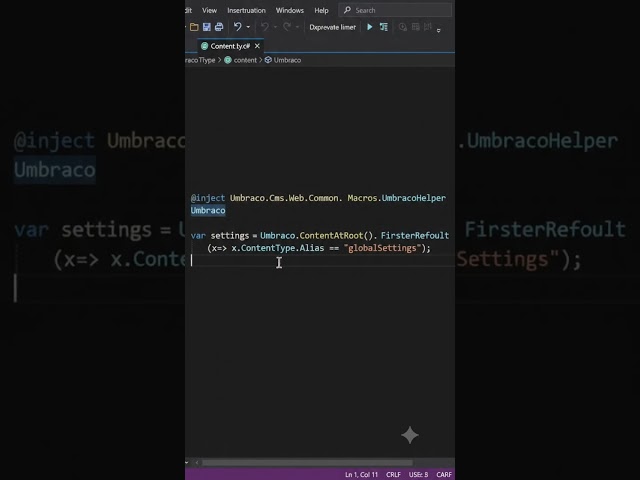Click the @inject keyword in code
640x480 pixels.
pyautogui.click(x=208, y=198)
